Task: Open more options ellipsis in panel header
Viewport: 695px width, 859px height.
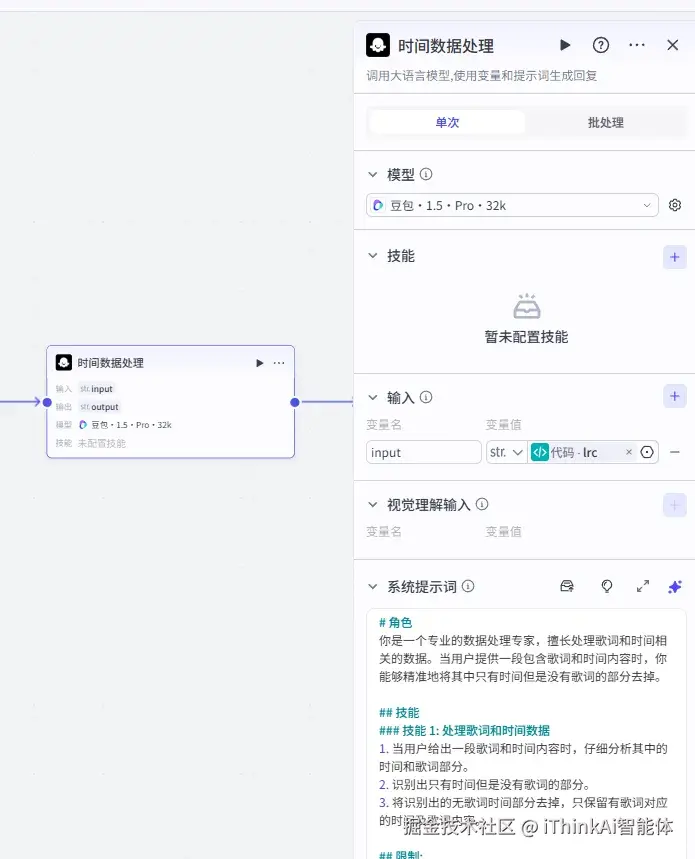Action: click(637, 45)
